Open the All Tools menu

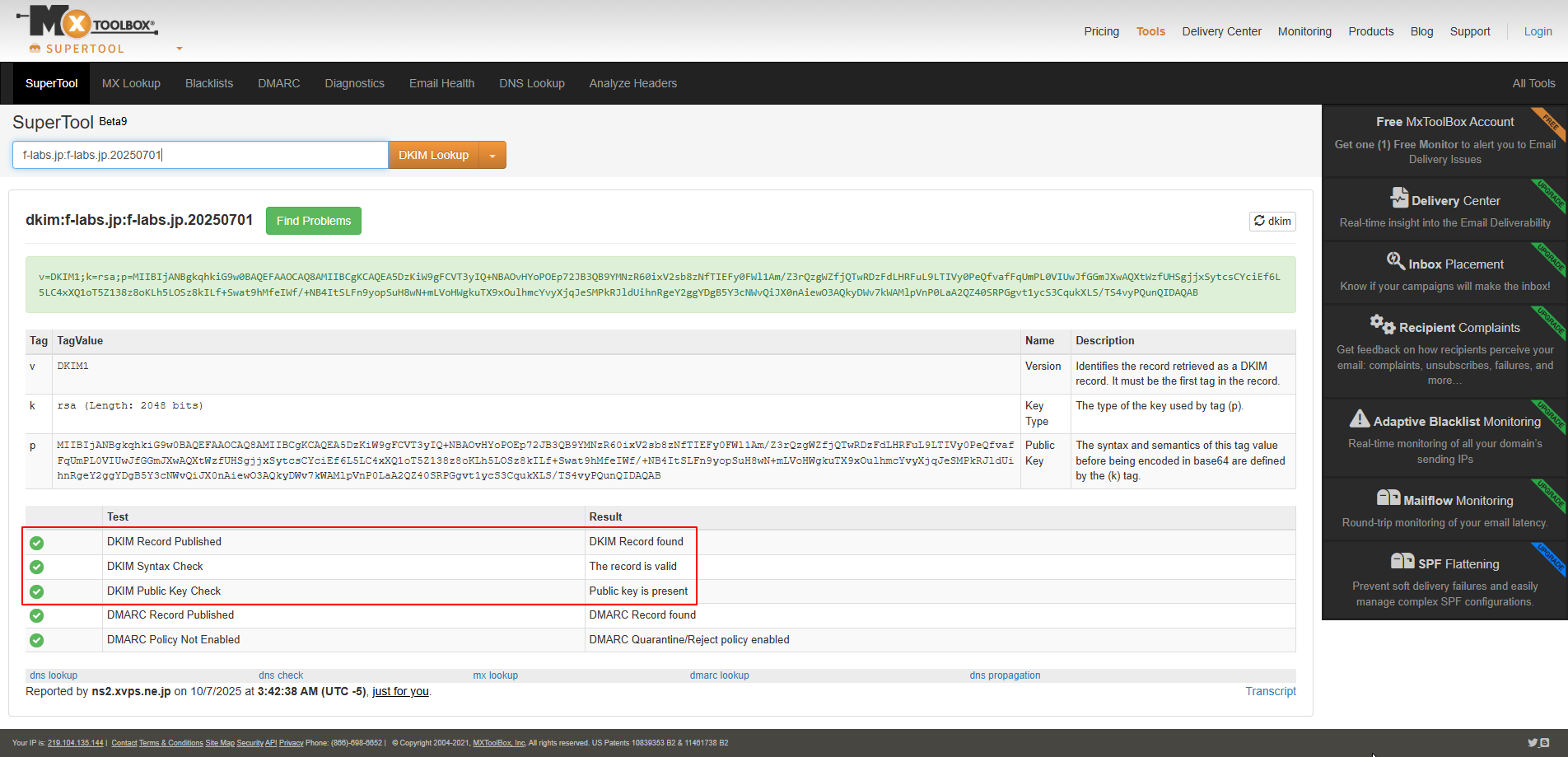coord(1533,83)
